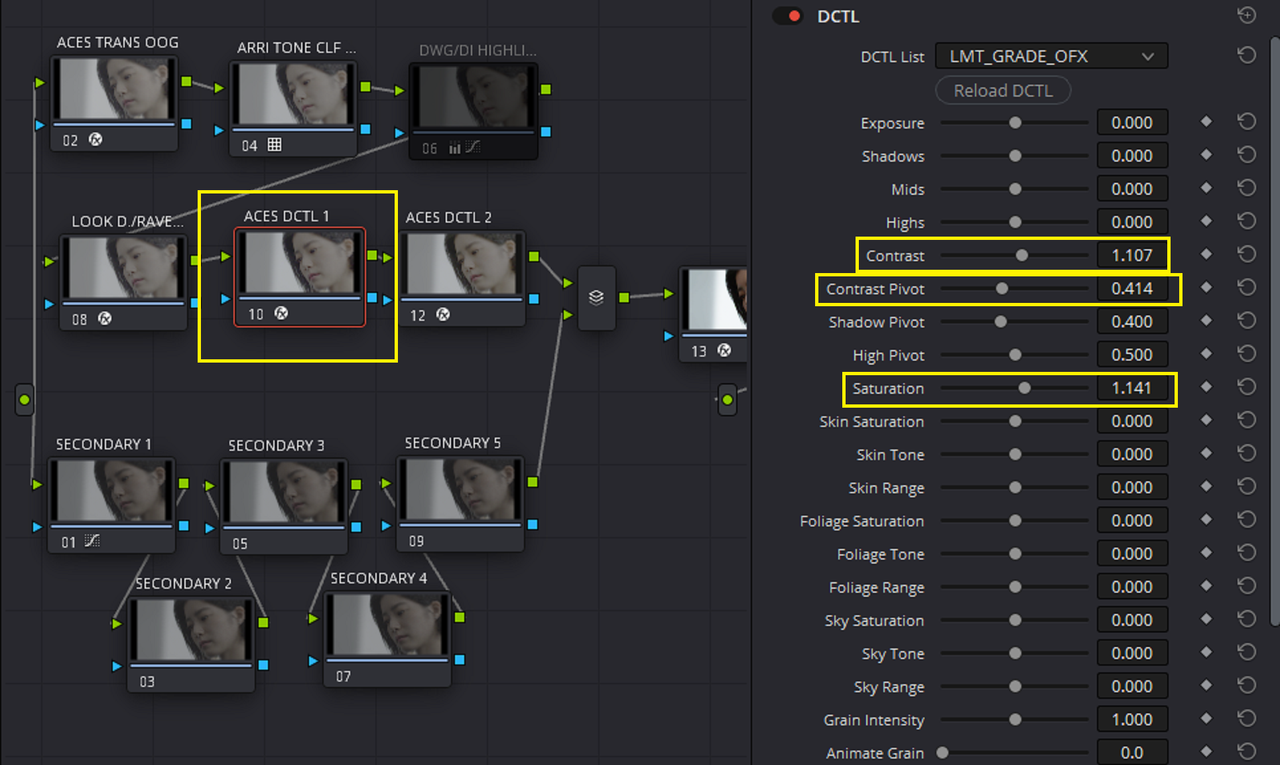
Task: Add keyframe for Exposure
Action: pyautogui.click(x=1206, y=122)
